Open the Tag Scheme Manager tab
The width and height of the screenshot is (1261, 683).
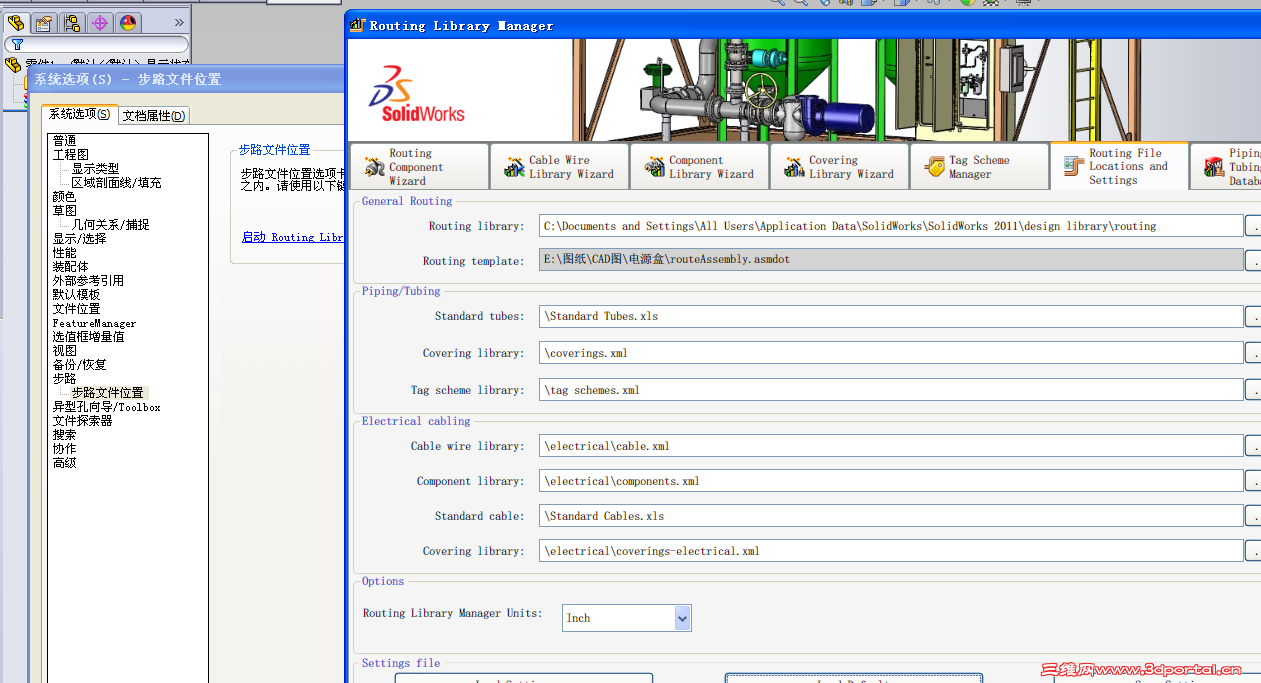point(979,167)
